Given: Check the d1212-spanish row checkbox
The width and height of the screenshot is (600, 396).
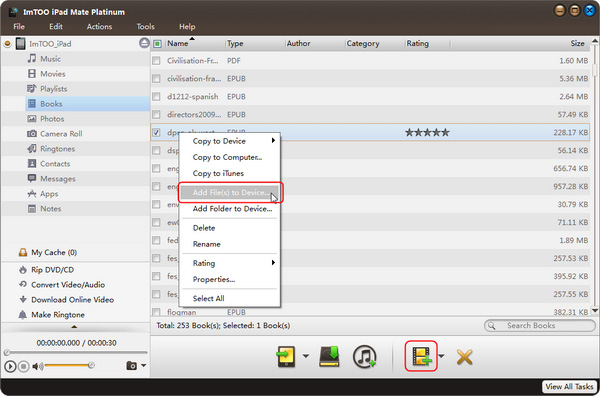Looking at the screenshot, I should (x=156, y=96).
